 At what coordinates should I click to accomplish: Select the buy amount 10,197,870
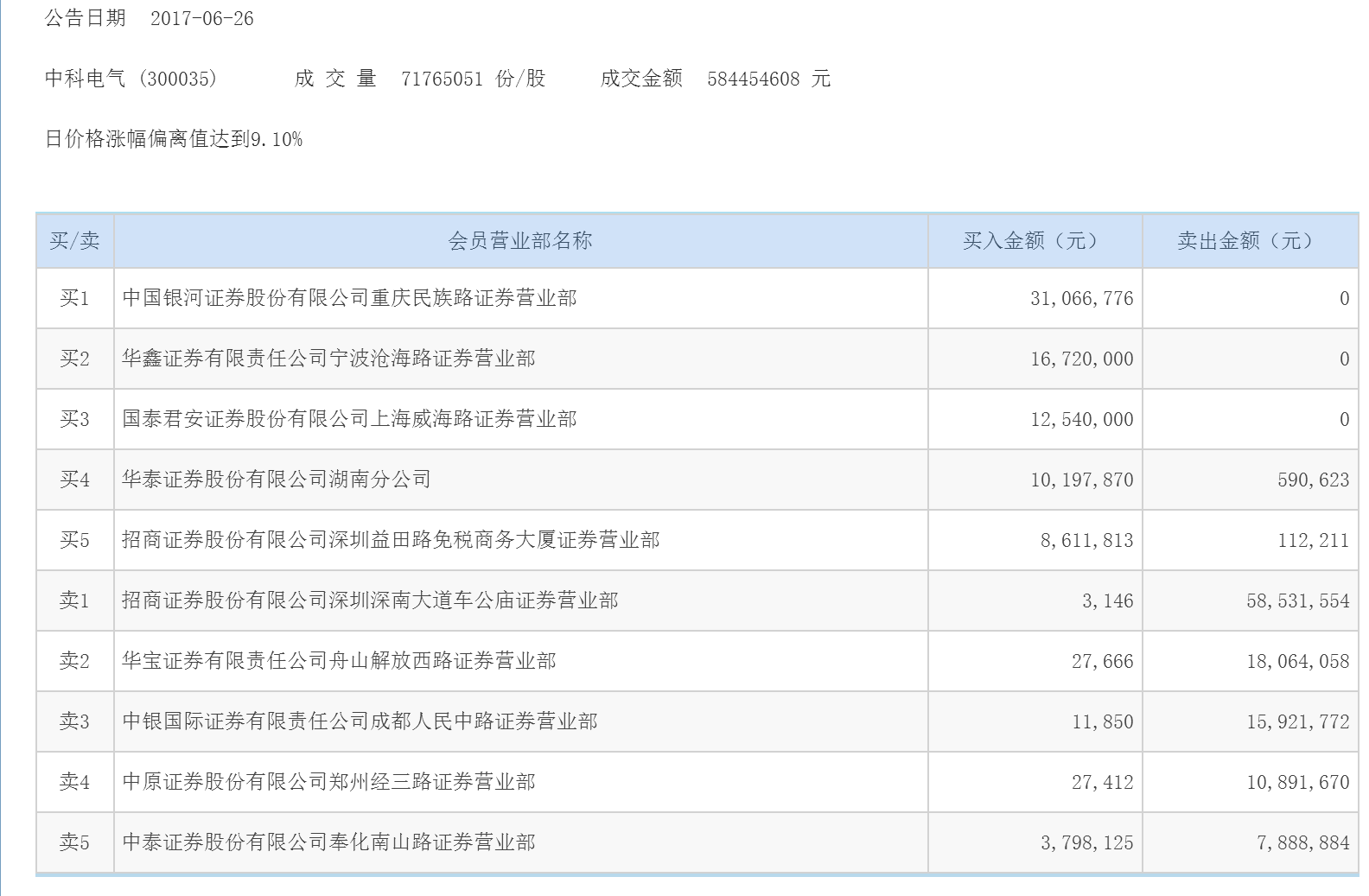1082,480
